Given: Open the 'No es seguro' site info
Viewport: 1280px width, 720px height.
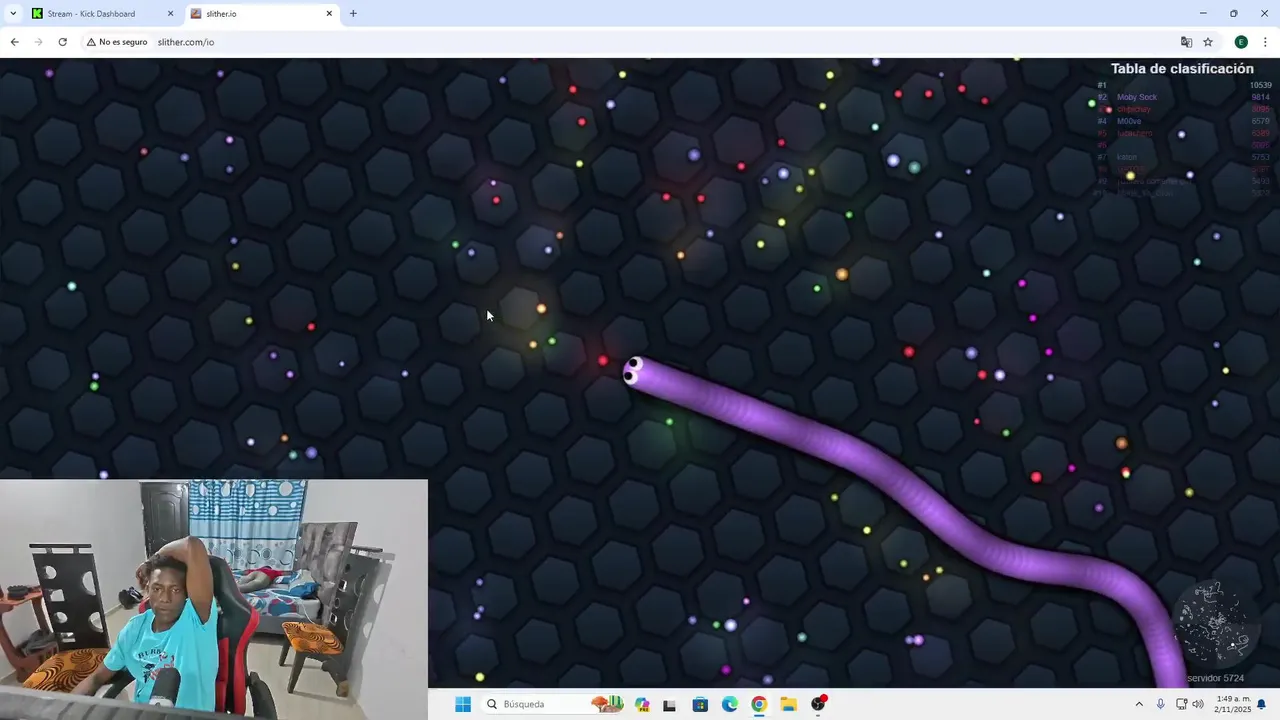Looking at the screenshot, I should click(117, 42).
